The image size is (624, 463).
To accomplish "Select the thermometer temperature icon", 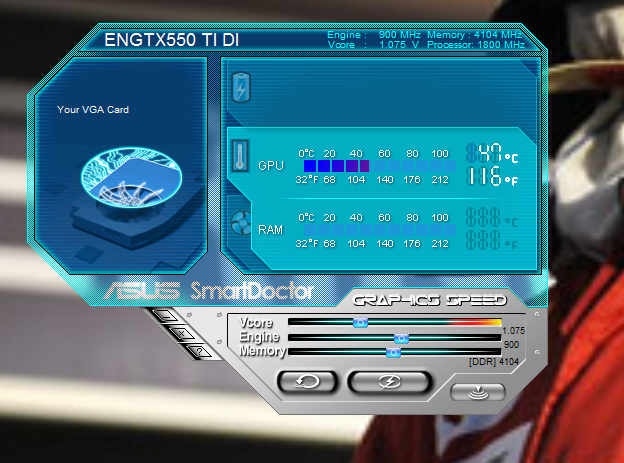I will (x=240, y=156).
